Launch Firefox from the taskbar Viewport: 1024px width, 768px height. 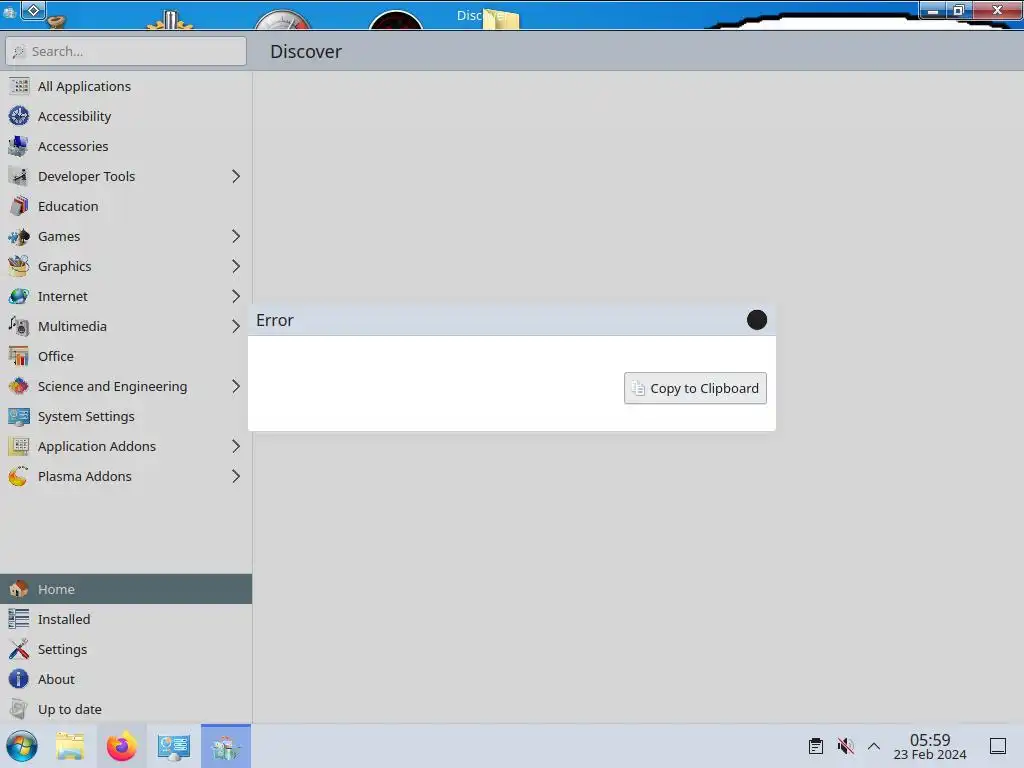(121, 746)
